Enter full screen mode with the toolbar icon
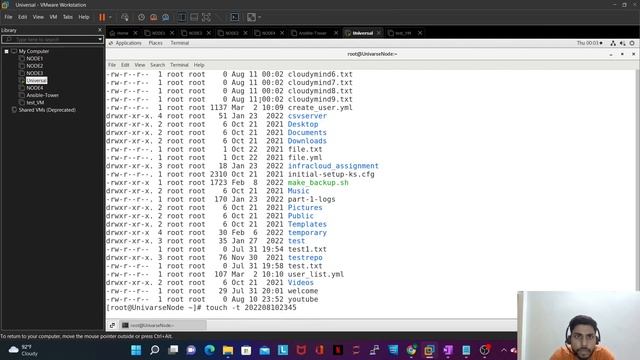 point(207,17)
